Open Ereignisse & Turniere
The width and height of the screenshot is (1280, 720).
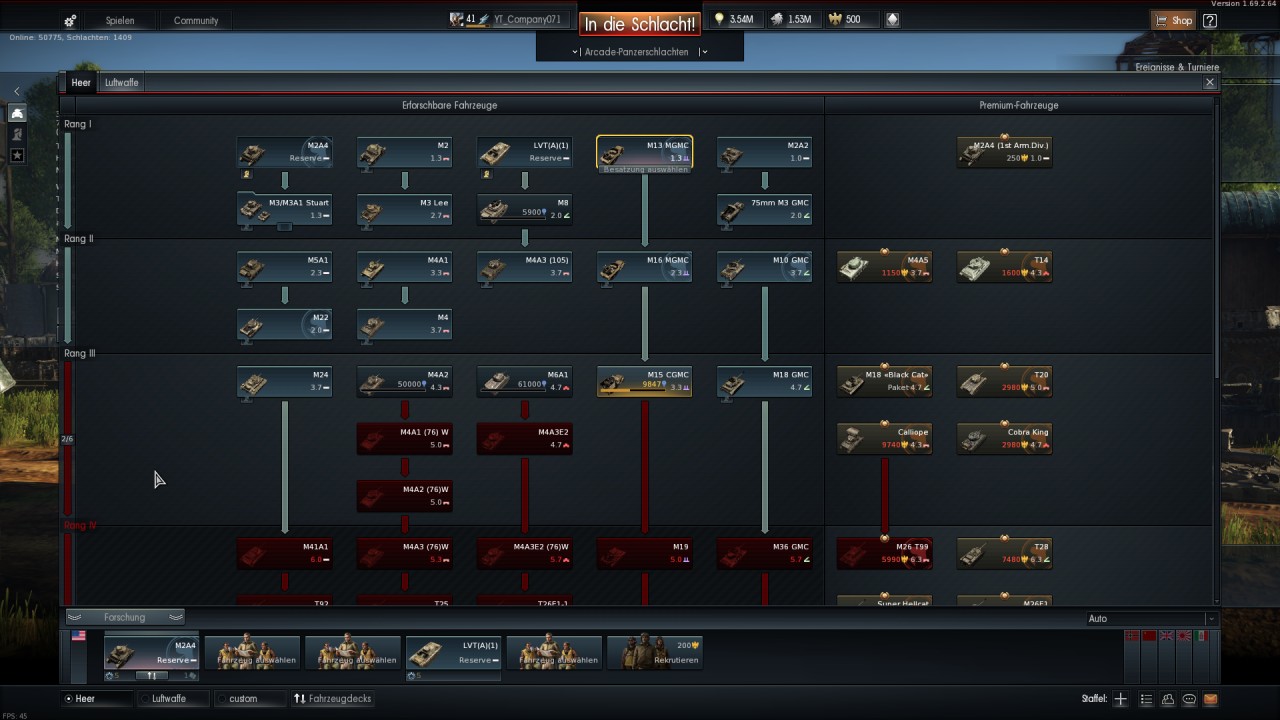click(x=1177, y=67)
